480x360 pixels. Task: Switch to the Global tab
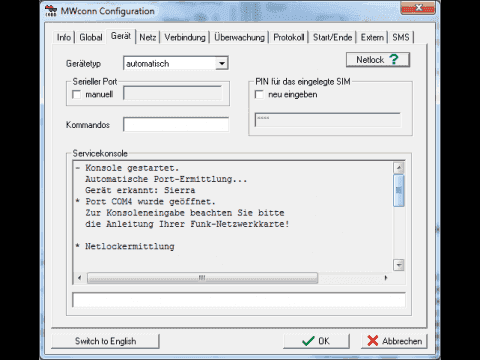[91, 37]
